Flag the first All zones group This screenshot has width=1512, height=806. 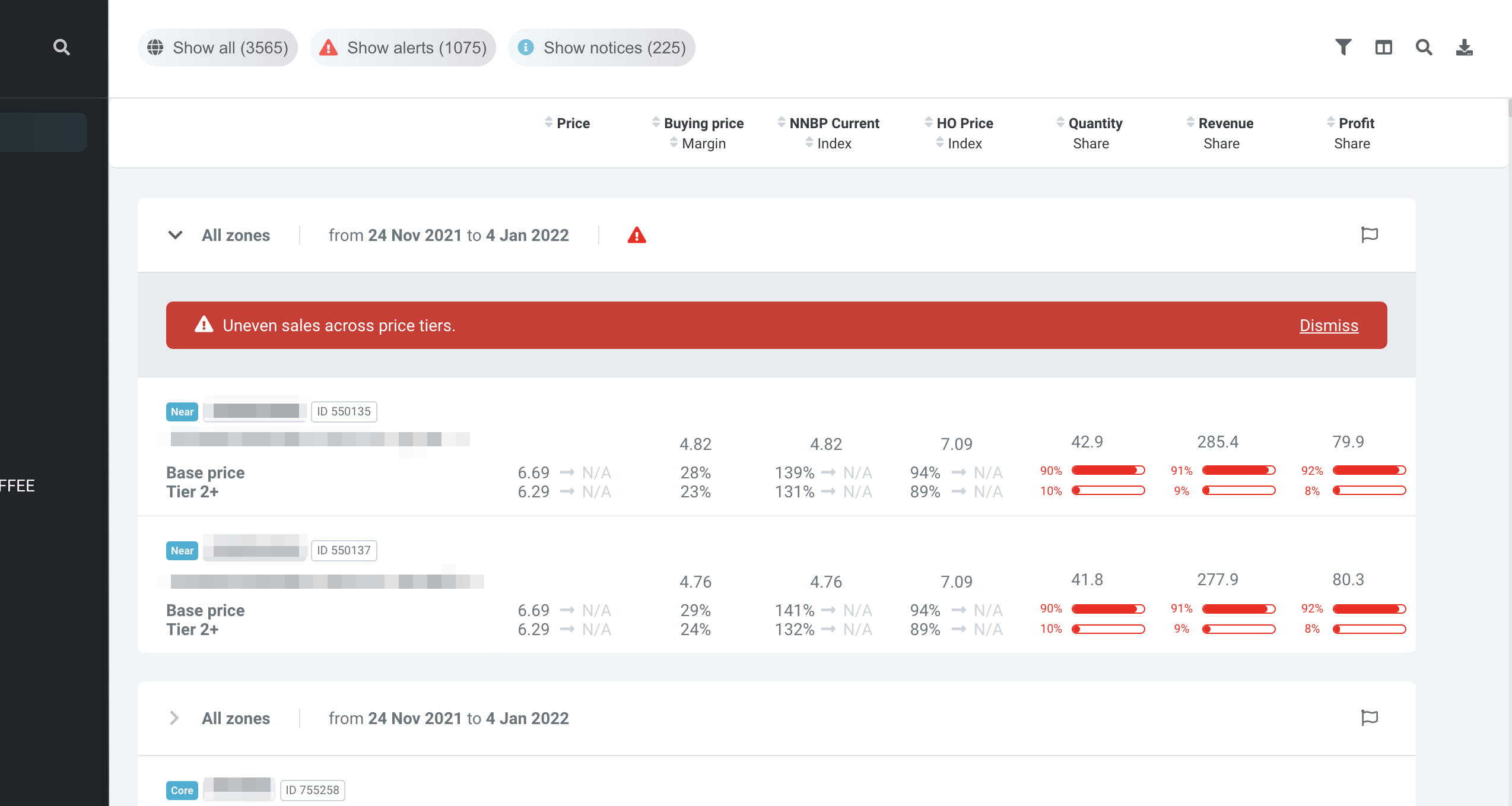click(x=1370, y=235)
